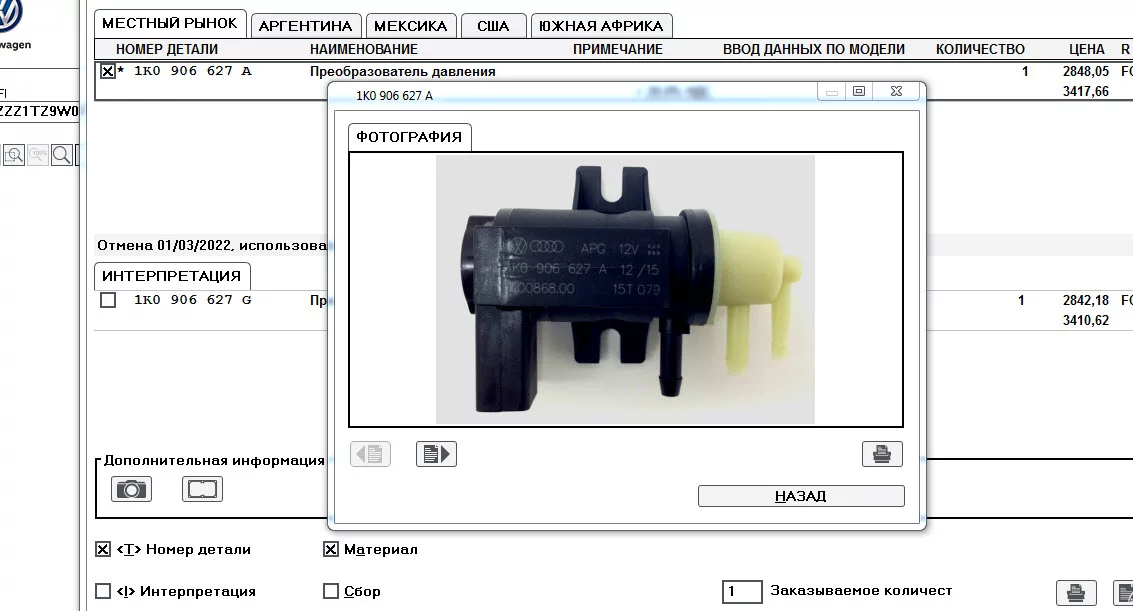Viewport: 1133px width, 611px height.
Task: Go to the next photo page arrow
Action: (436, 454)
